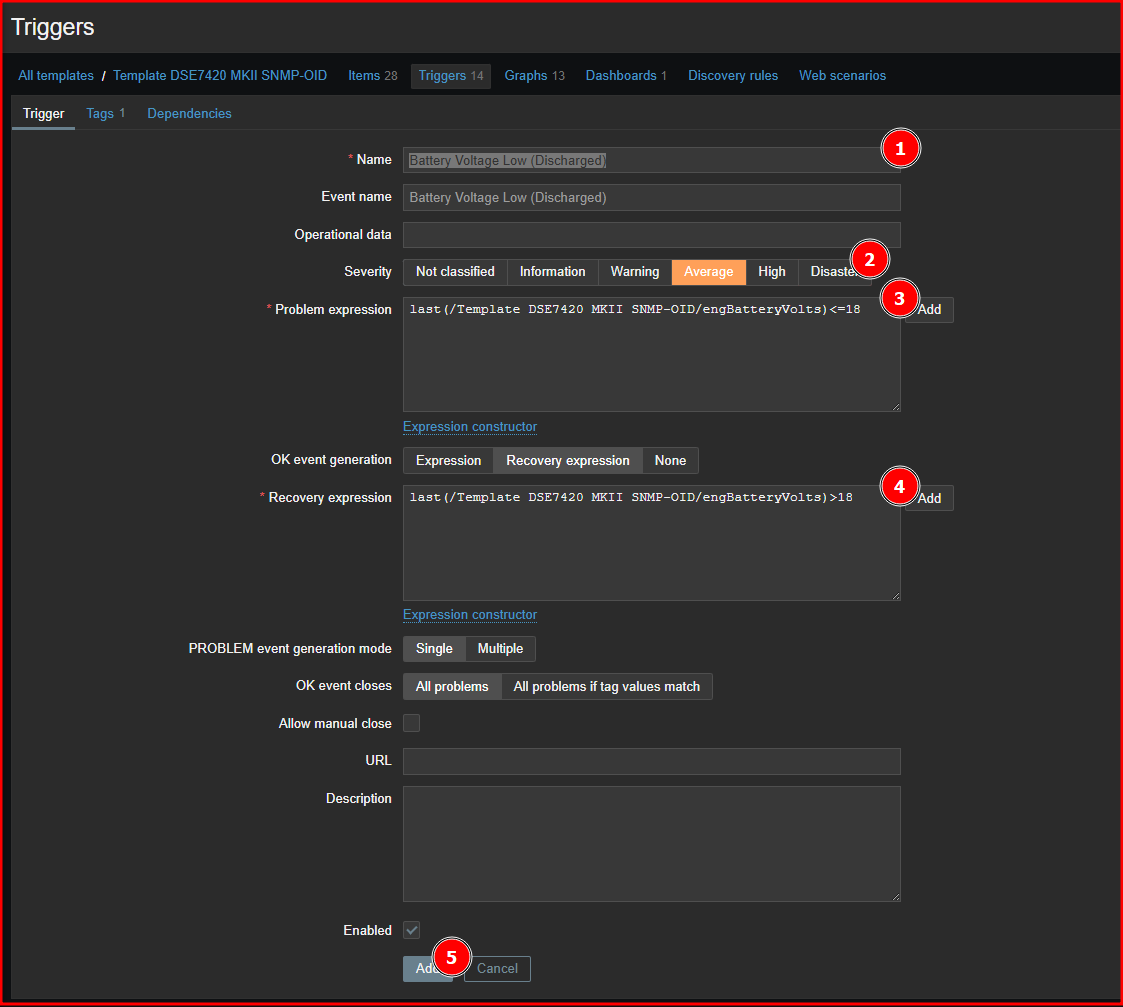
Task: Click into the Event name field
Action: (x=651, y=198)
